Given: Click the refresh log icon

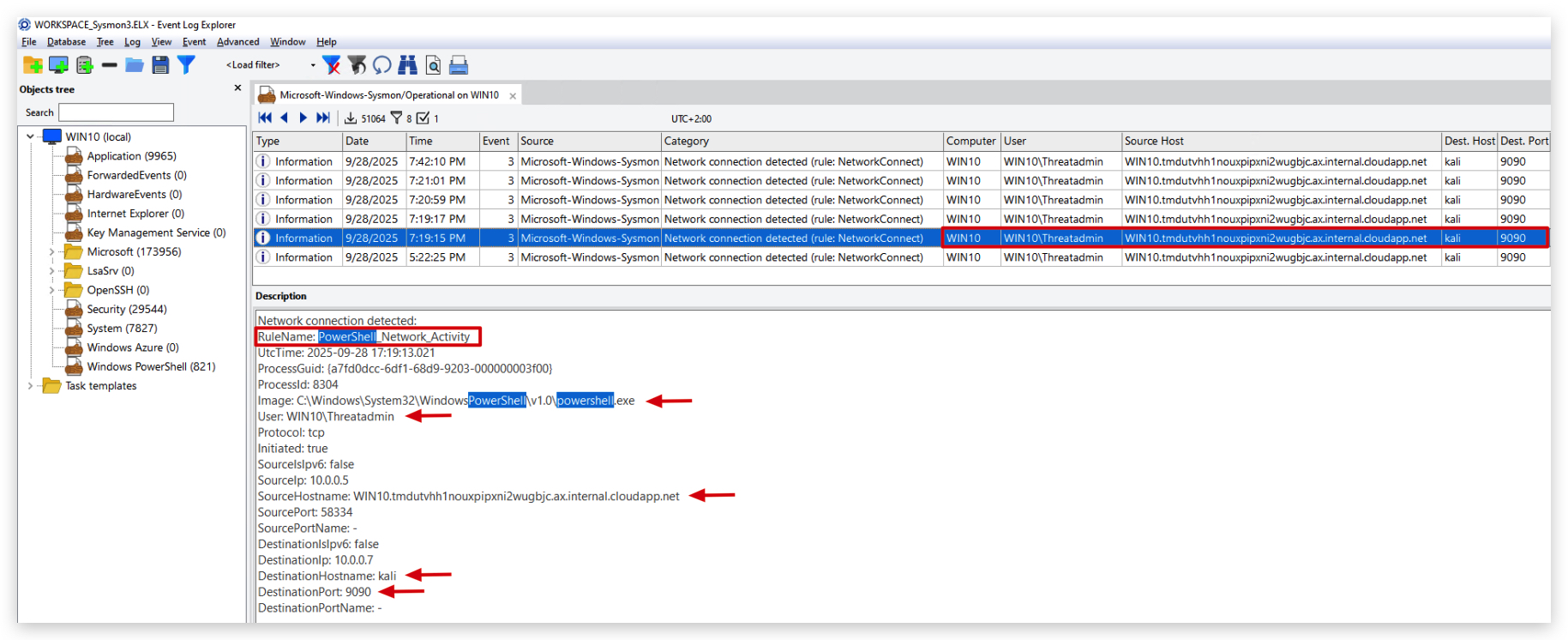Looking at the screenshot, I should click(382, 65).
